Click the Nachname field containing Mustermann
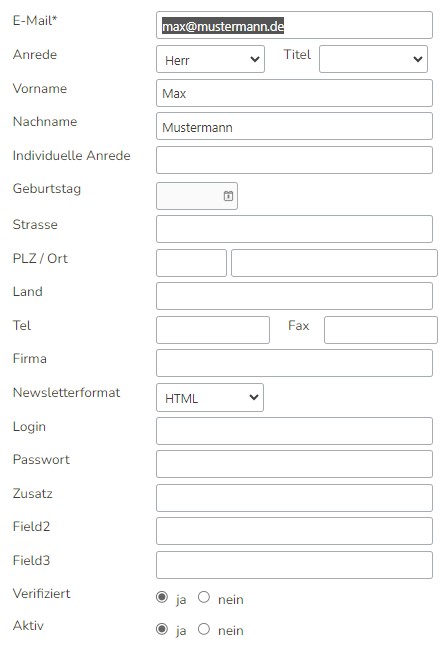The height and width of the screenshot is (652, 445). coord(294,126)
